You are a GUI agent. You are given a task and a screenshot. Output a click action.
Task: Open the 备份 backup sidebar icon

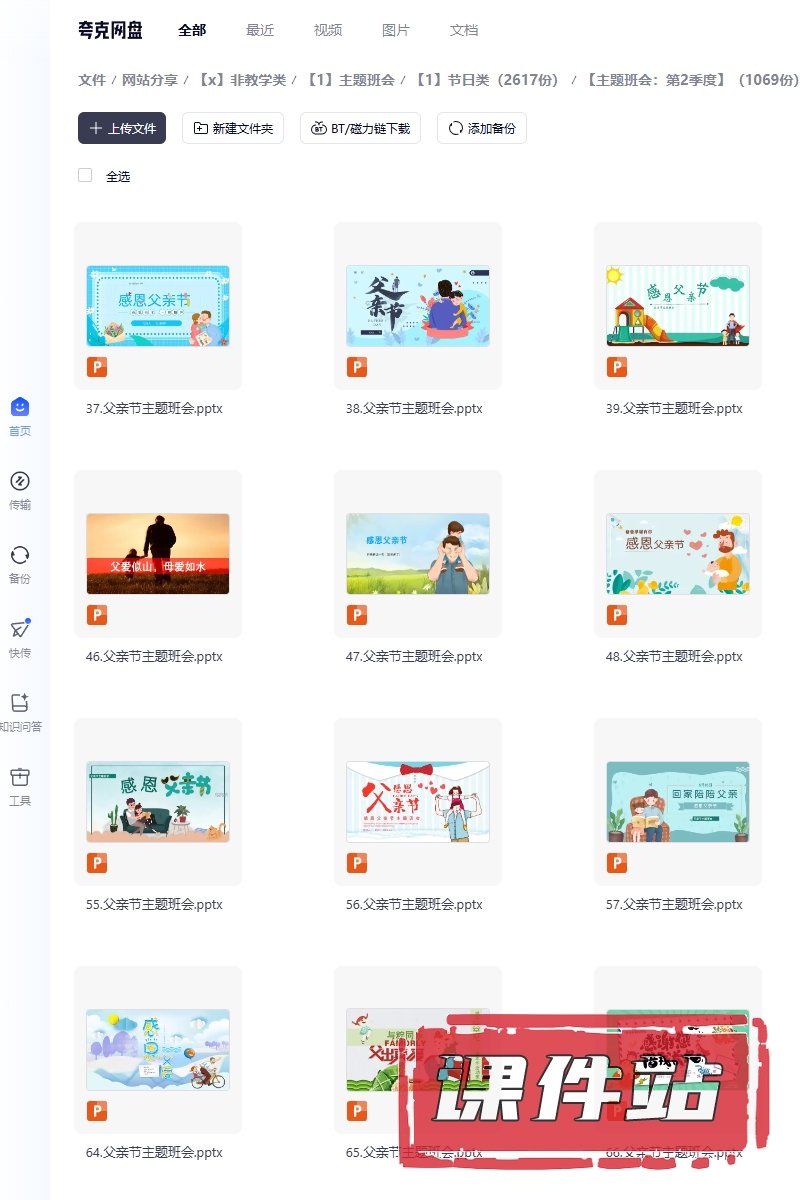click(x=20, y=555)
